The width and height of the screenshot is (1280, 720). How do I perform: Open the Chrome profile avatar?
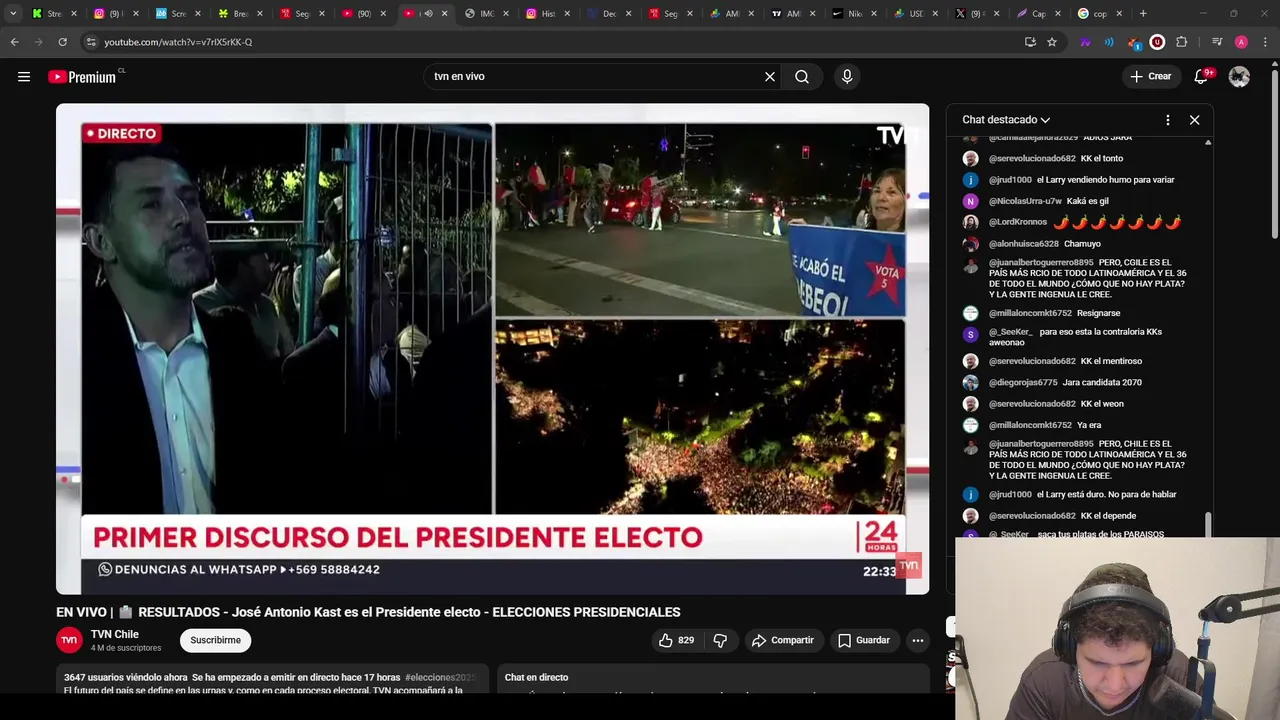tap(1241, 42)
